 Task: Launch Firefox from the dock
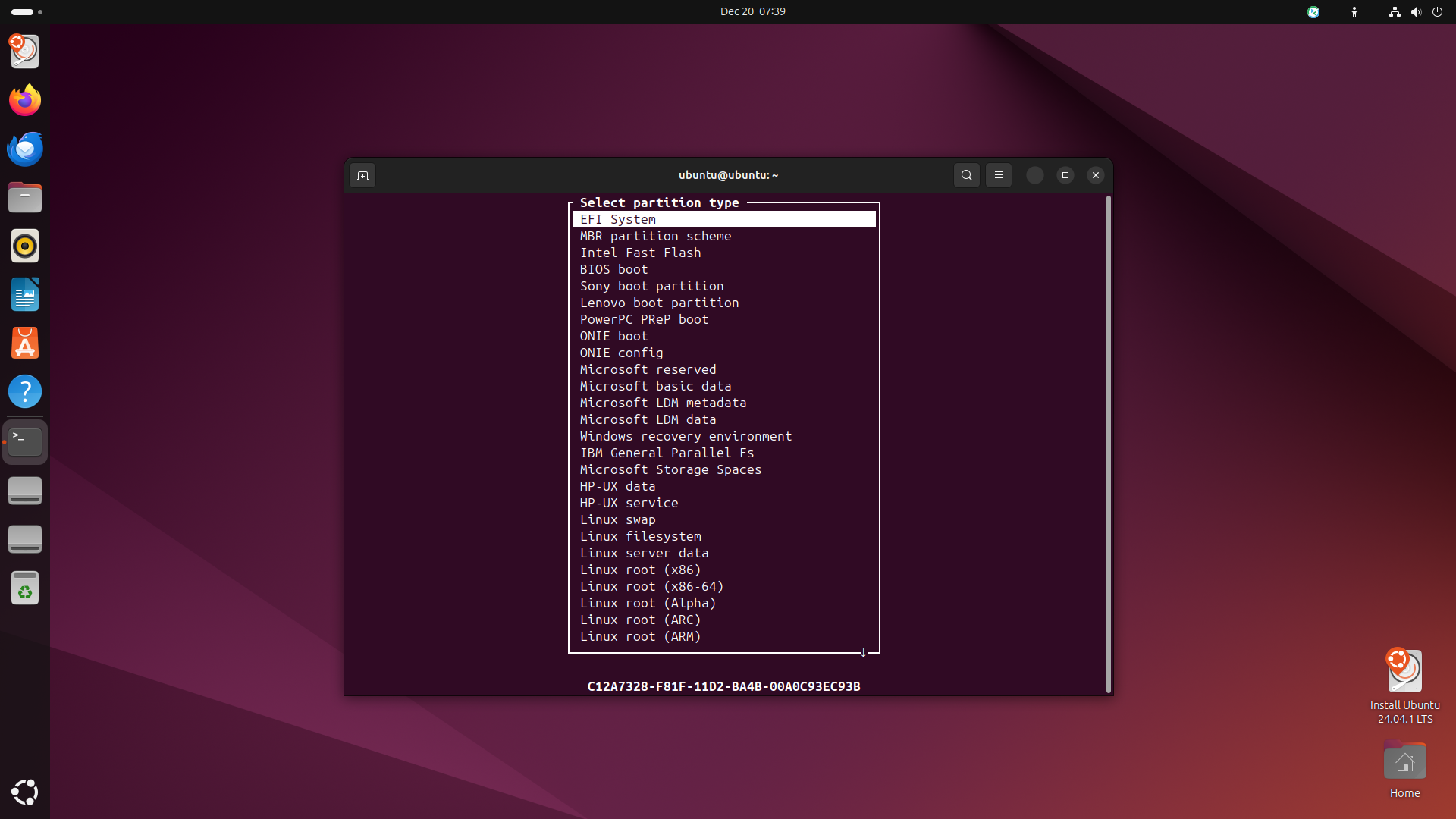[25, 100]
